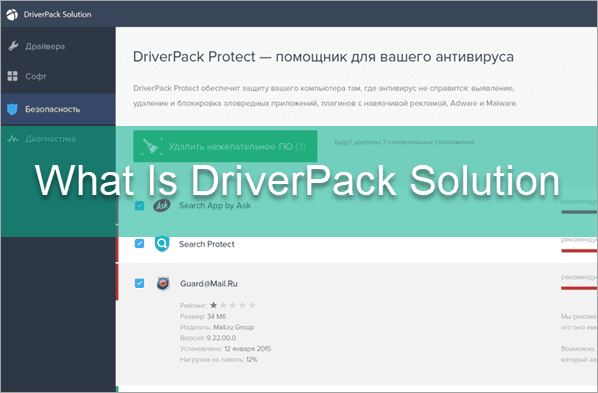
Task: Select the Search Protect row label
Action: tap(207, 244)
